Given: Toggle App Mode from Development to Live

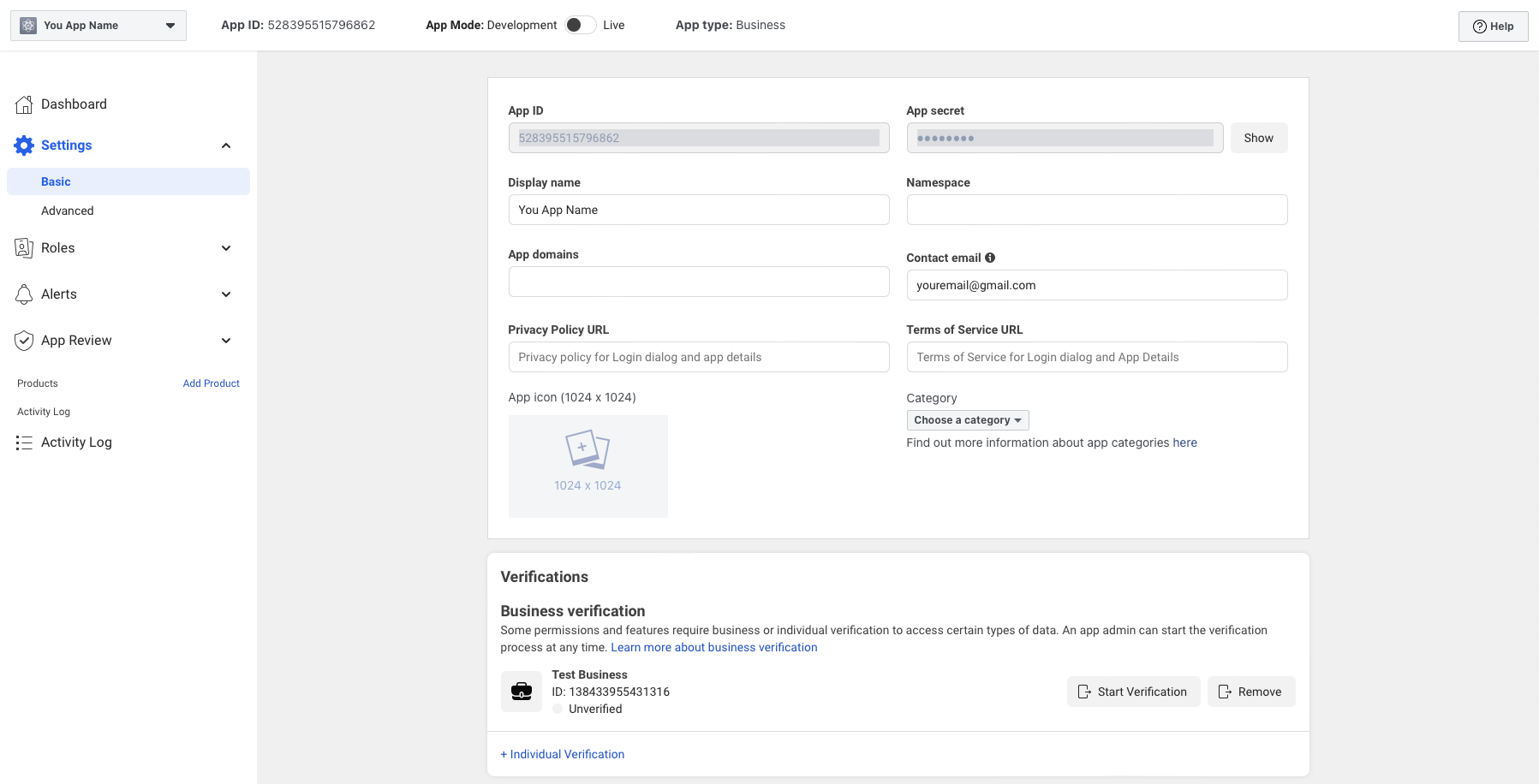Looking at the screenshot, I should tap(580, 25).
